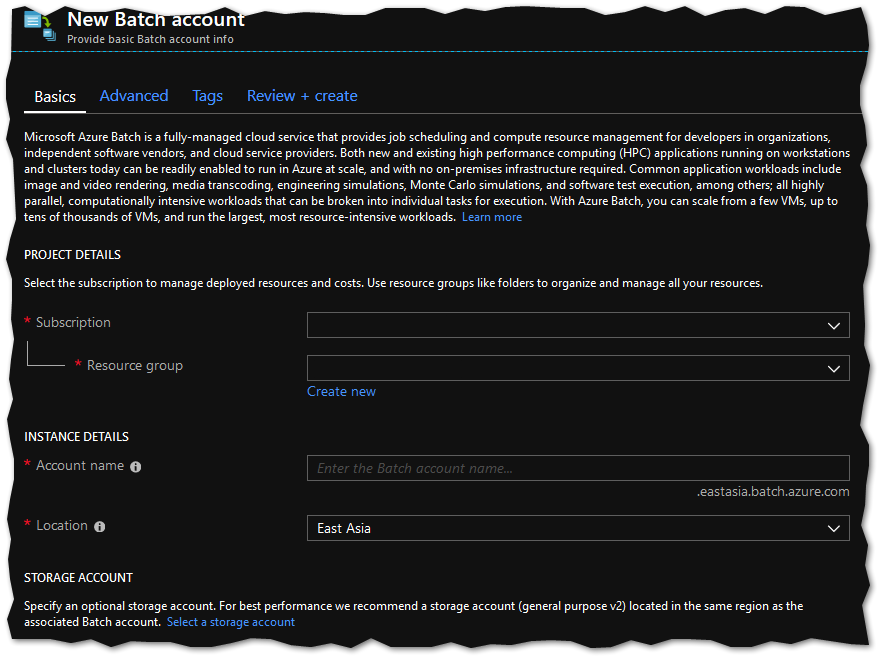880x658 pixels.
Task: Click the Resource group field label
Action: (x=135, y=366)
